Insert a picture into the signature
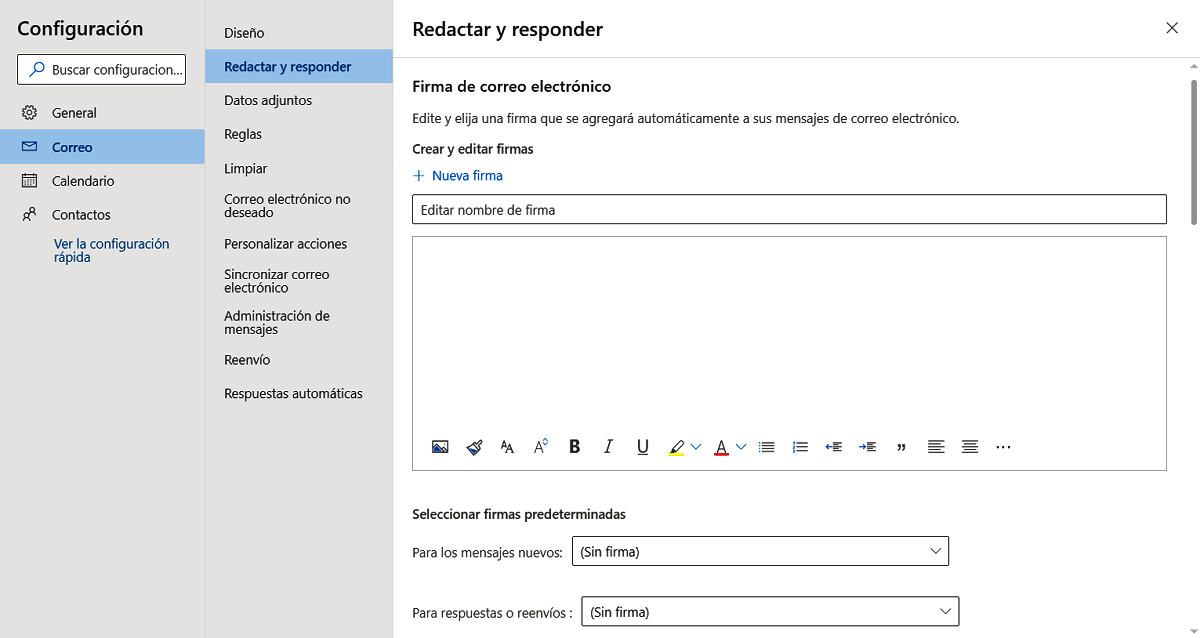 pyautogui.click(x=440, y=446)
